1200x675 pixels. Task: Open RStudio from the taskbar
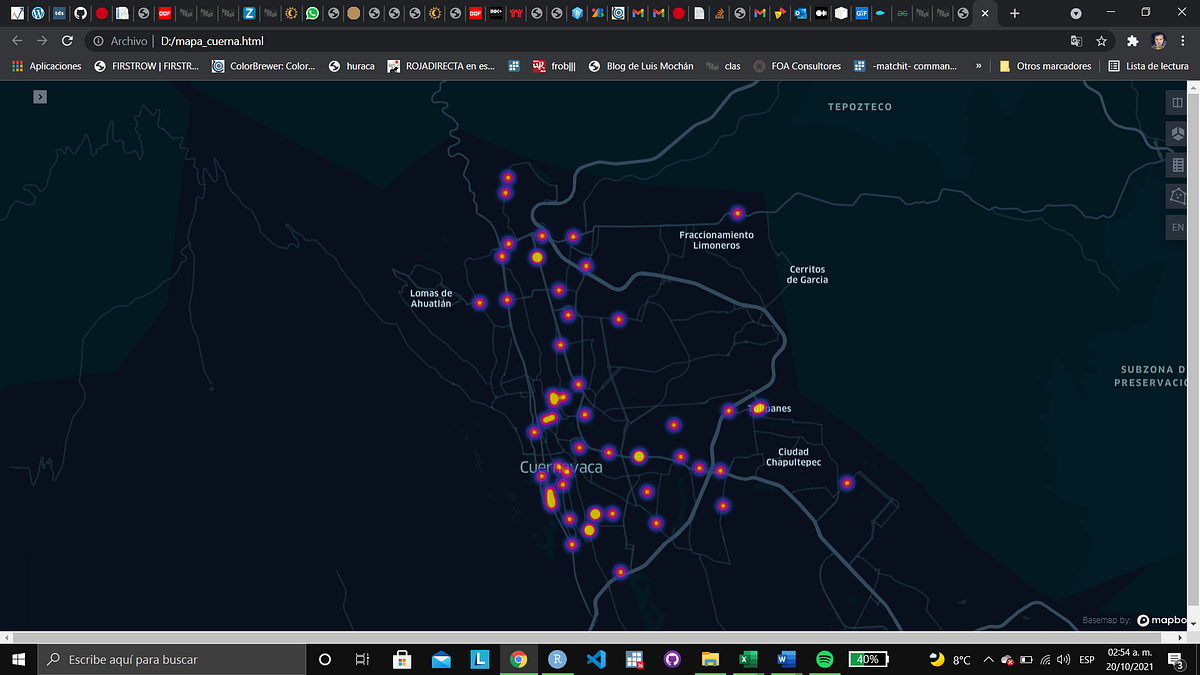[558, 659]
